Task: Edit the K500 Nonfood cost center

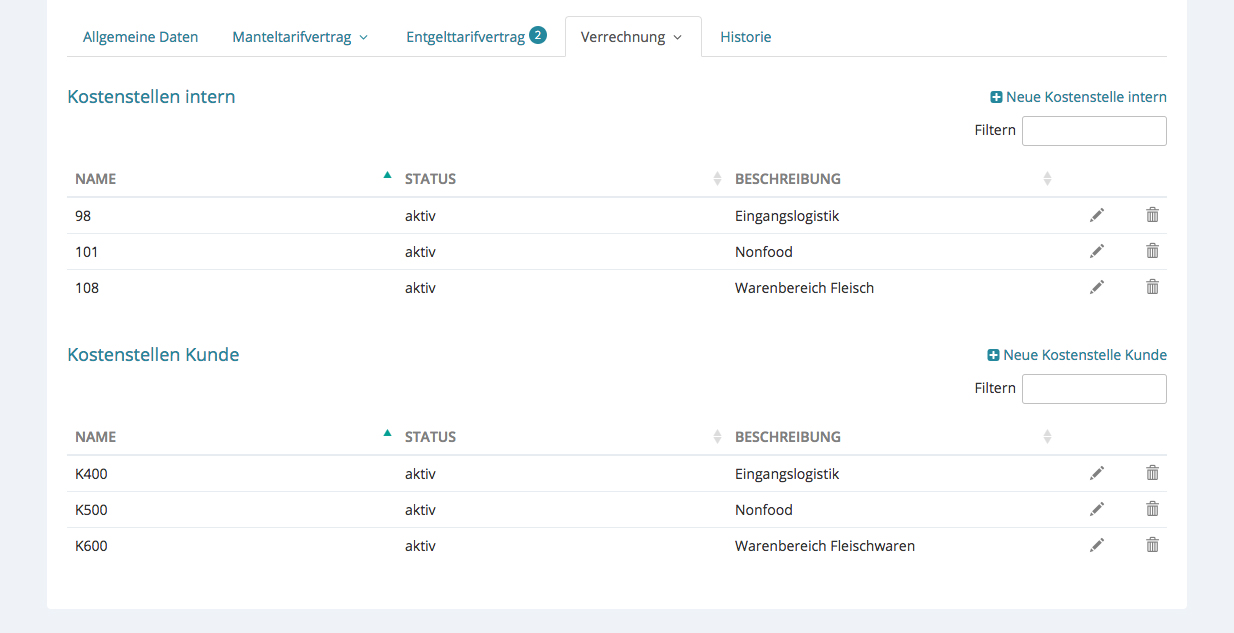Action: [x=1097, y=509]
